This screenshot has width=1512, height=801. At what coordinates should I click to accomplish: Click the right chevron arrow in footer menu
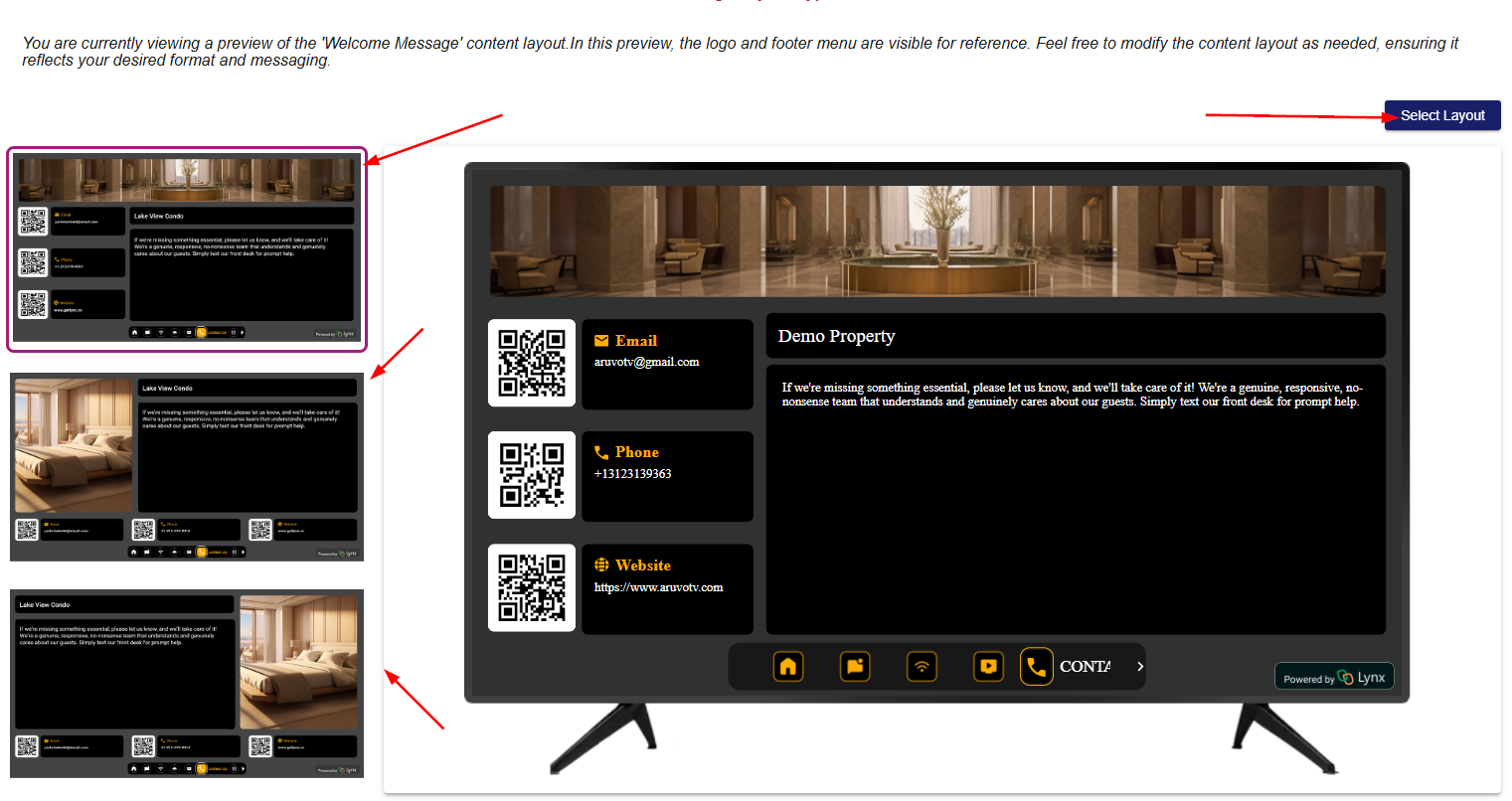click(x=1140, y=666)
